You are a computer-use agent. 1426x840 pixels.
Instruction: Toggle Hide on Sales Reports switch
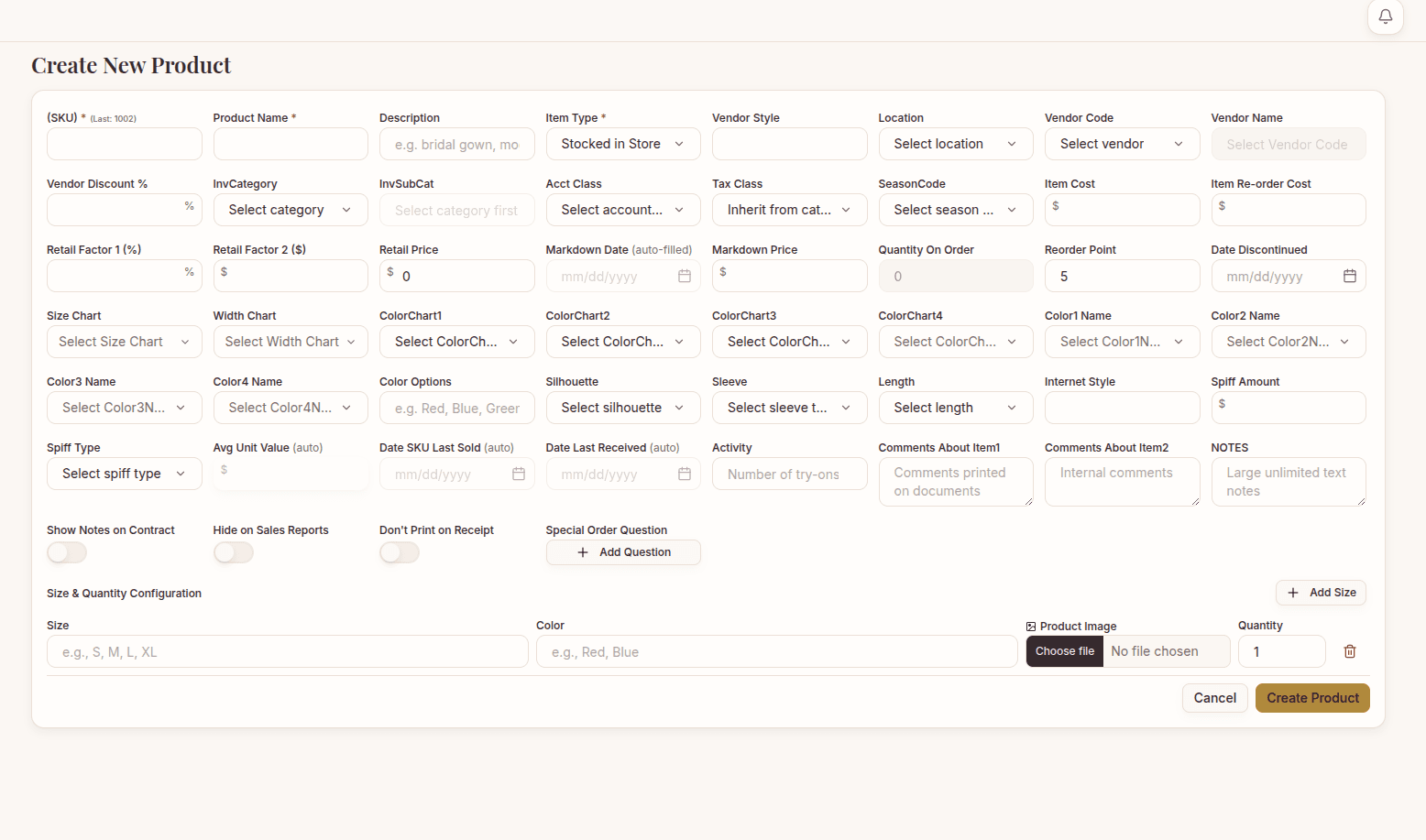[x=234, y=552]
